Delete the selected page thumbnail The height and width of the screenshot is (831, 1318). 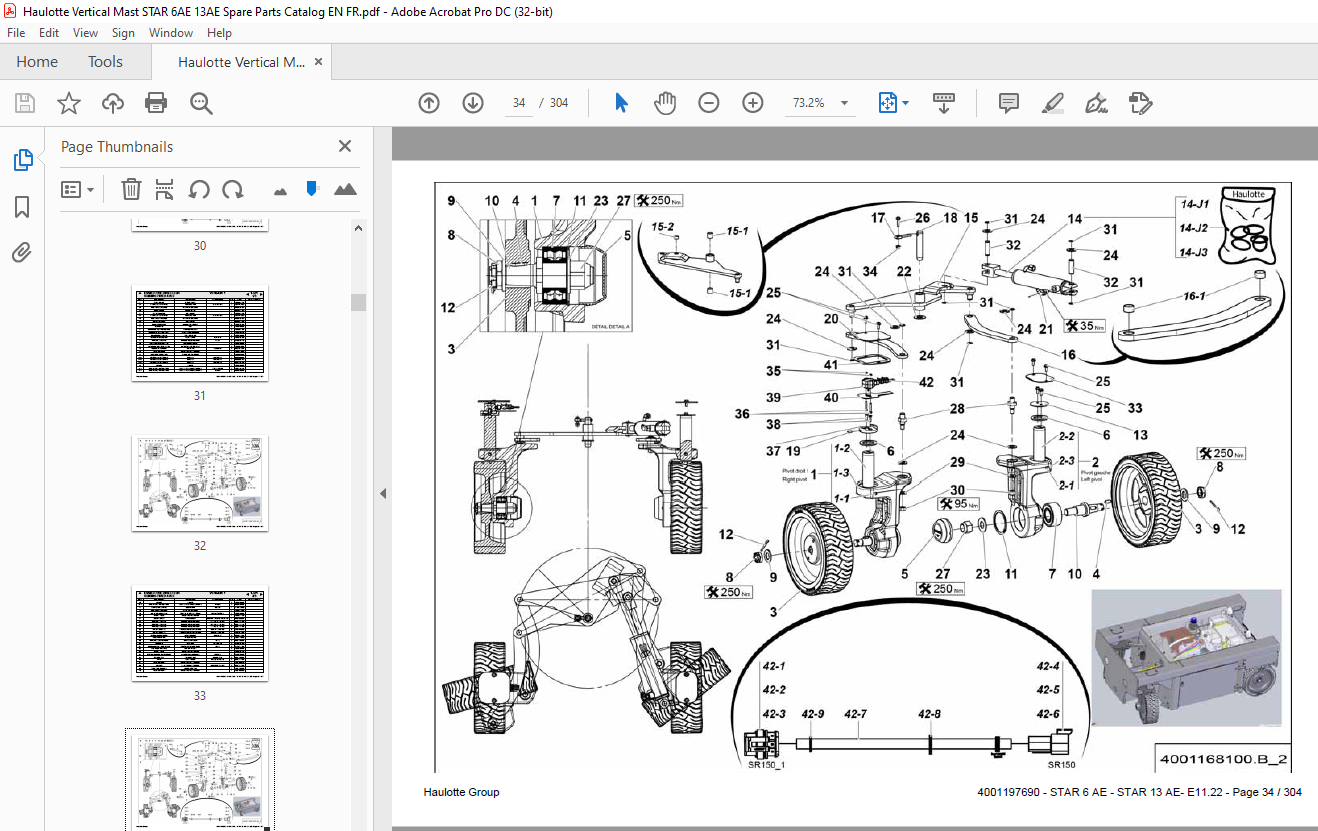[x=131, y=189]
